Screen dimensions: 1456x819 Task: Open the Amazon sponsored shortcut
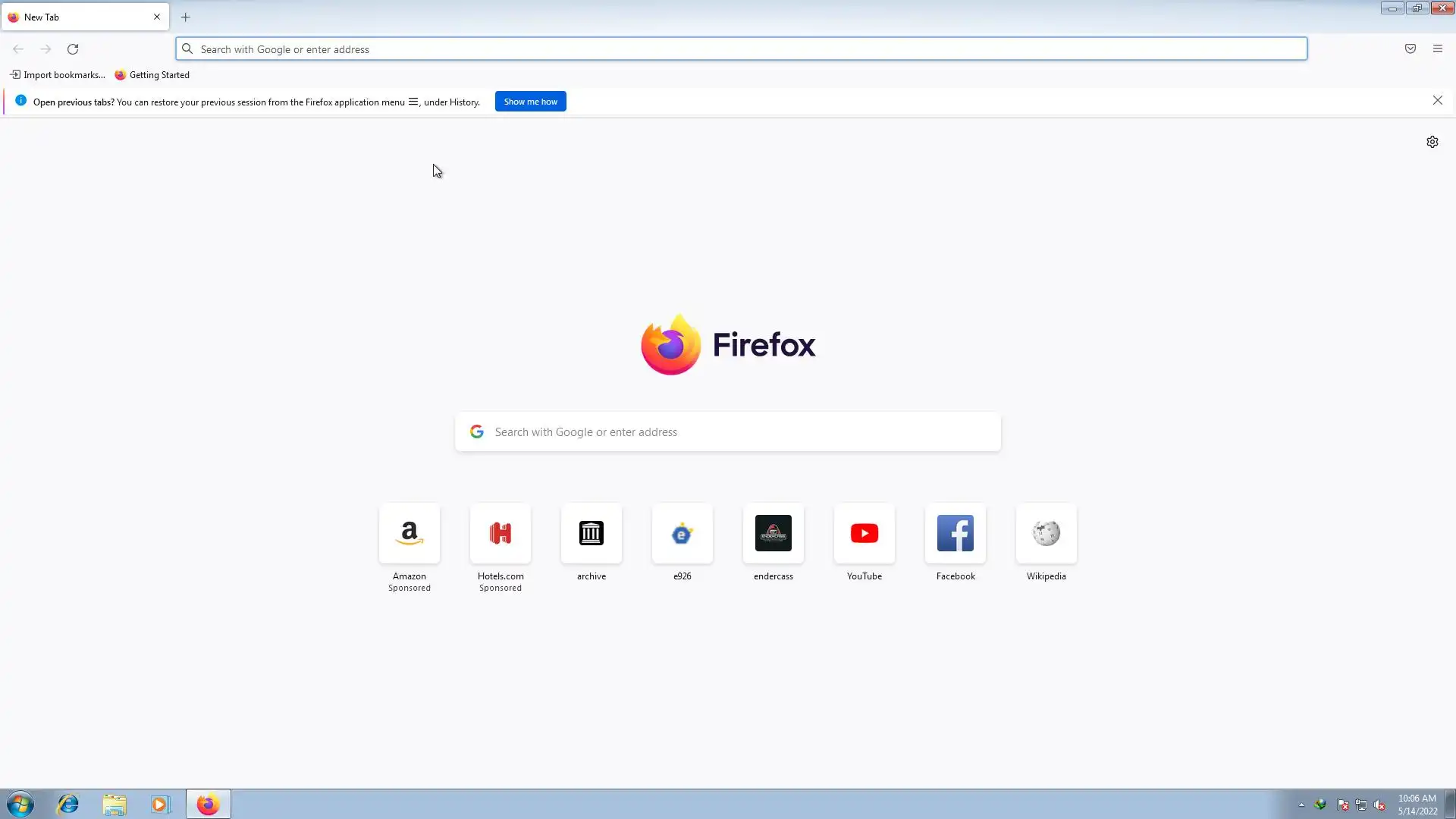point(409,534)
